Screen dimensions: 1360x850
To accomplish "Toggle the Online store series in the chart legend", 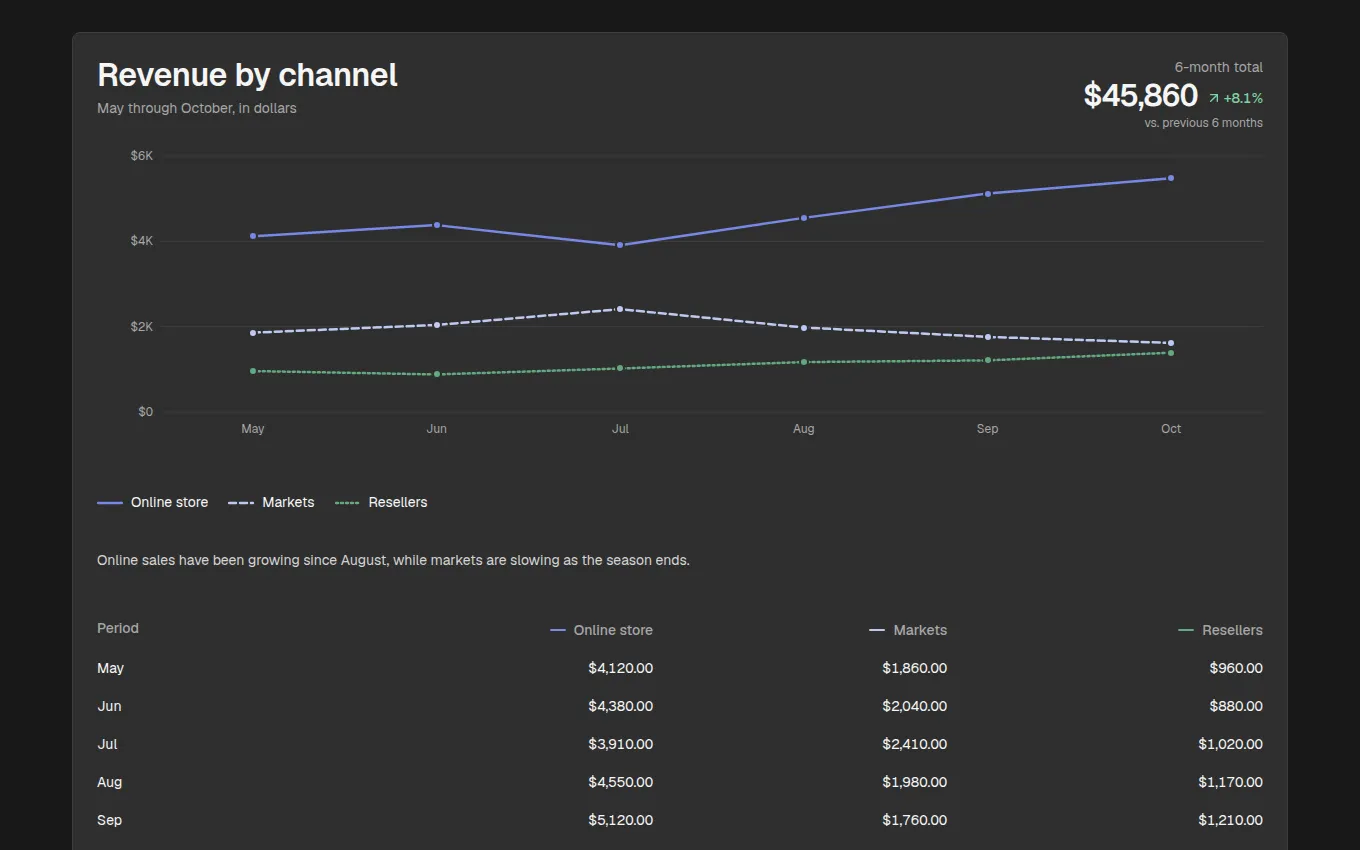I will coord(153,502).
